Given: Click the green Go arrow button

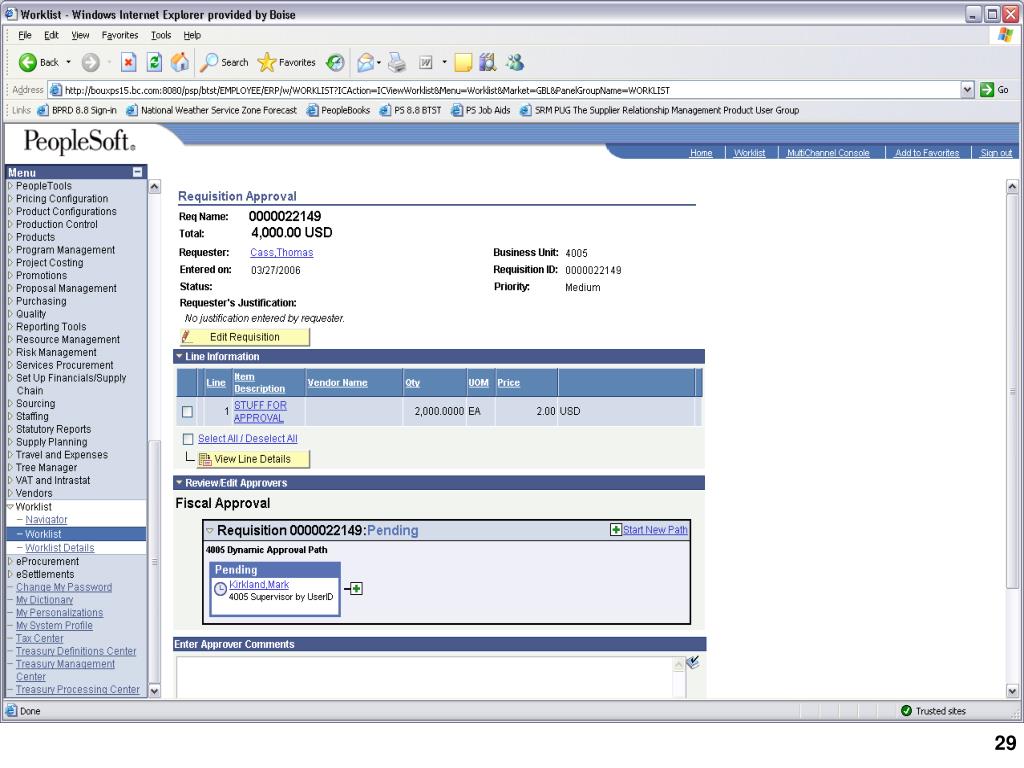Looking at the screenshot, I should (987, 90).
